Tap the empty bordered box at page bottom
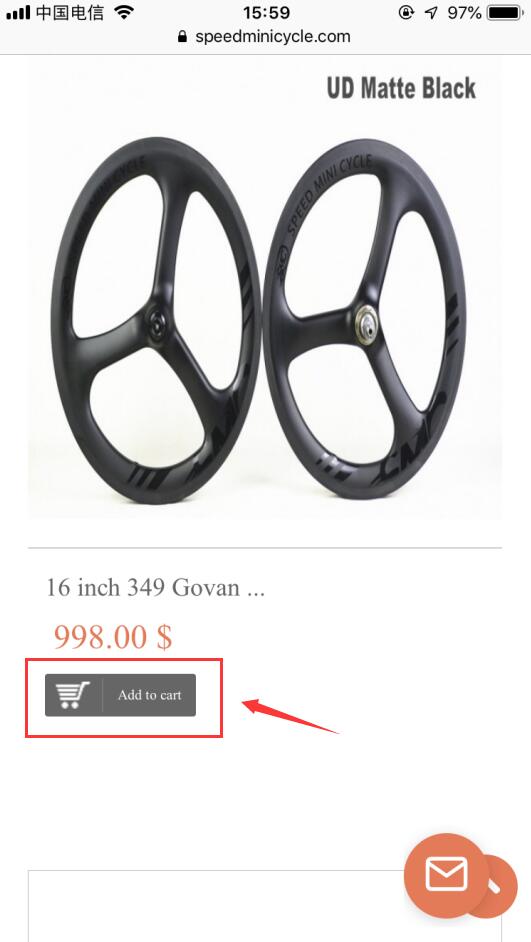Screen dimensions: 531x942 click(x=265, y=906)
